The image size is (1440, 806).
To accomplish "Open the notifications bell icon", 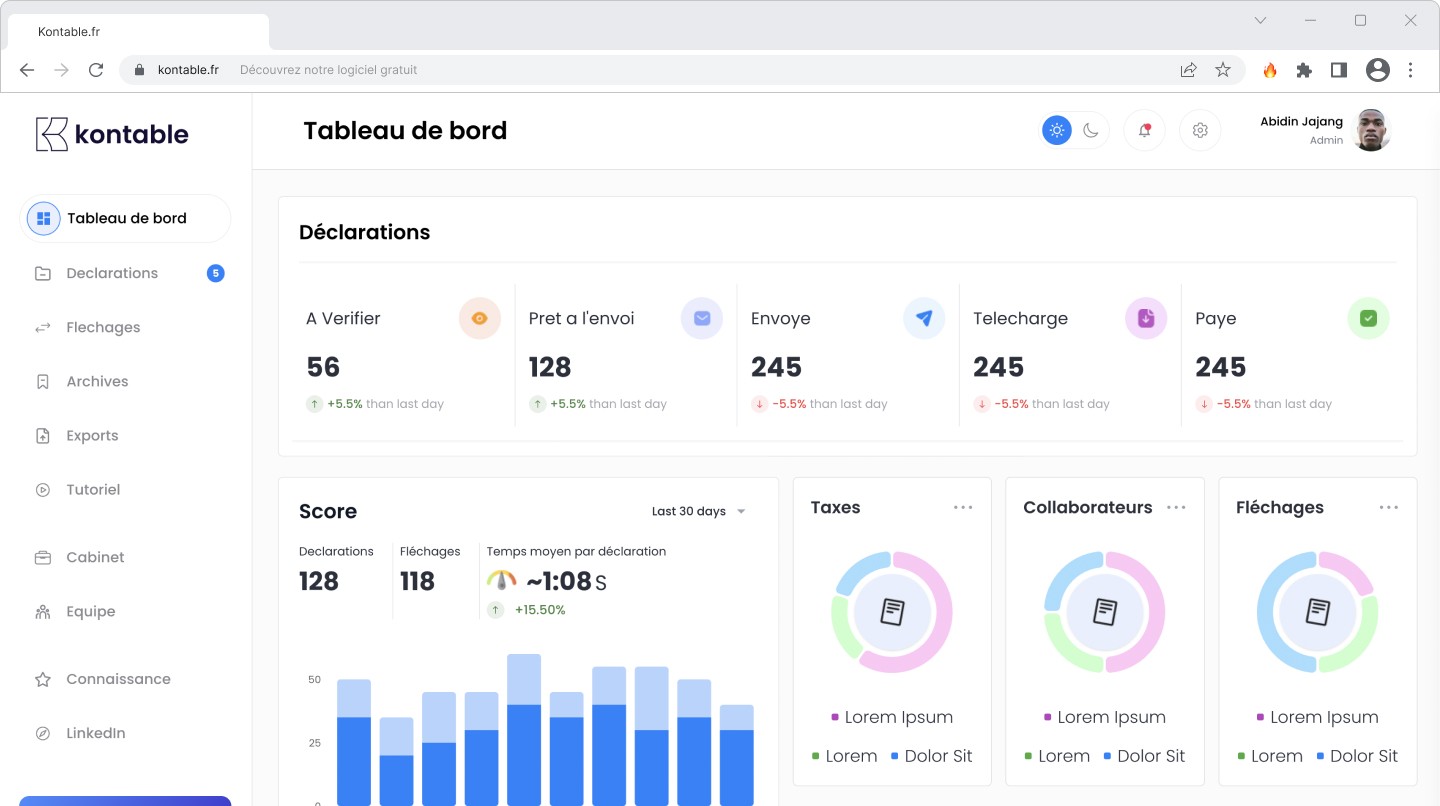I will pyautogui.click(x=1145, y=130).
